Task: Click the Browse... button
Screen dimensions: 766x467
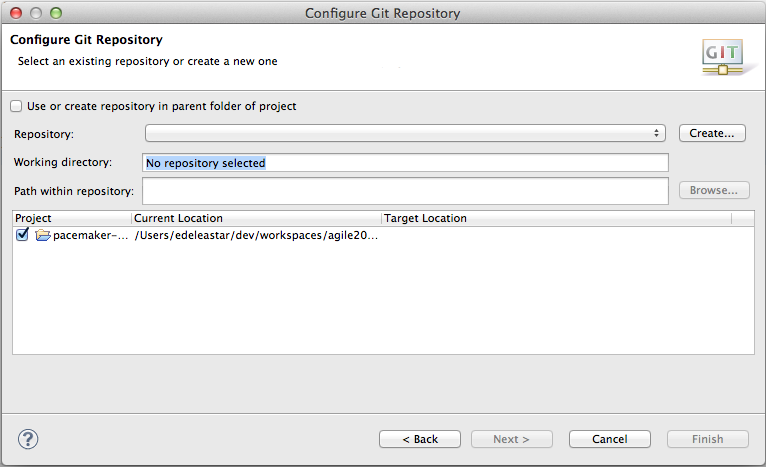Action: click(x=714, y=190)
